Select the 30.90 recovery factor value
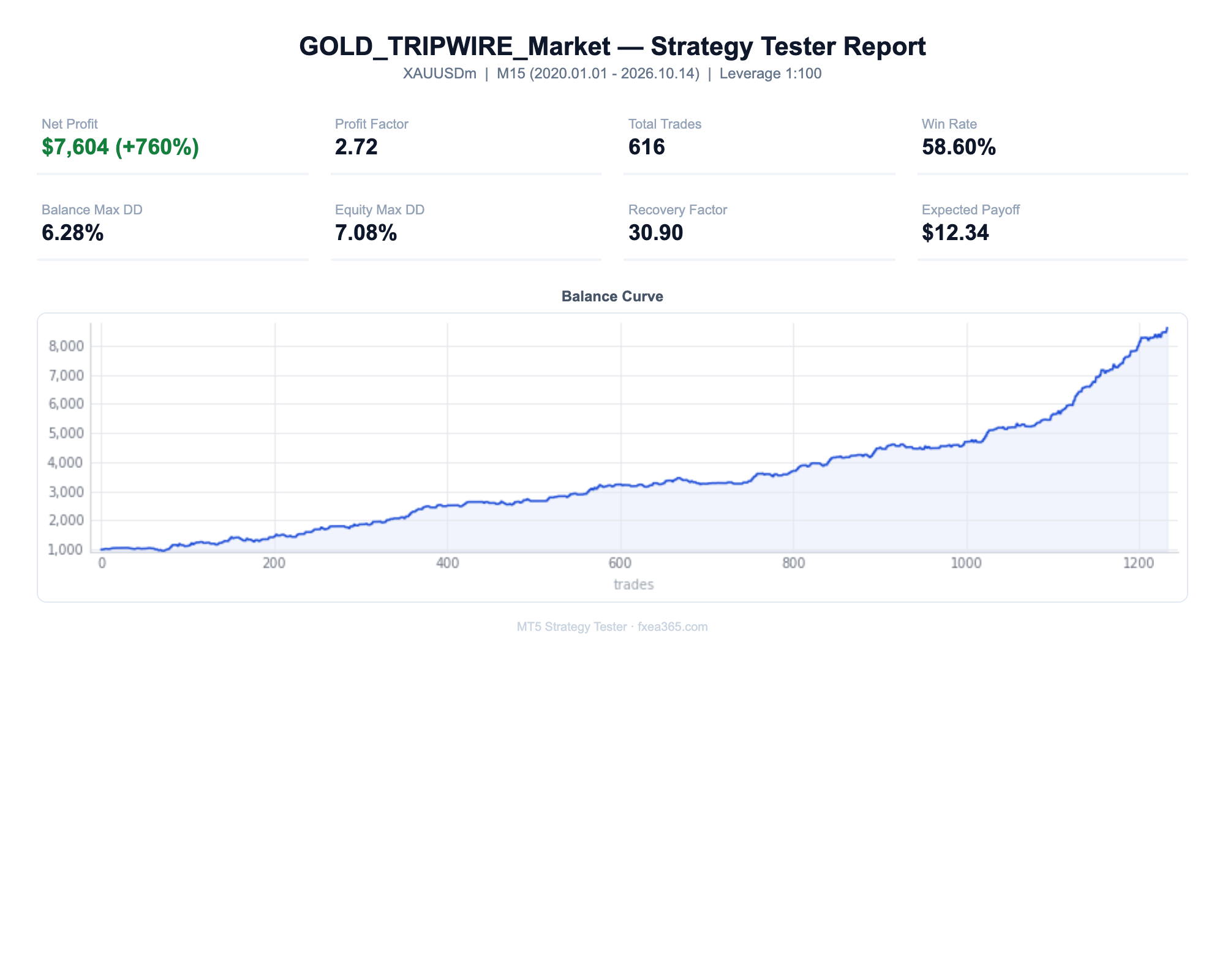The width and height of the screenshot is (1225, 980). pos(655,233)
